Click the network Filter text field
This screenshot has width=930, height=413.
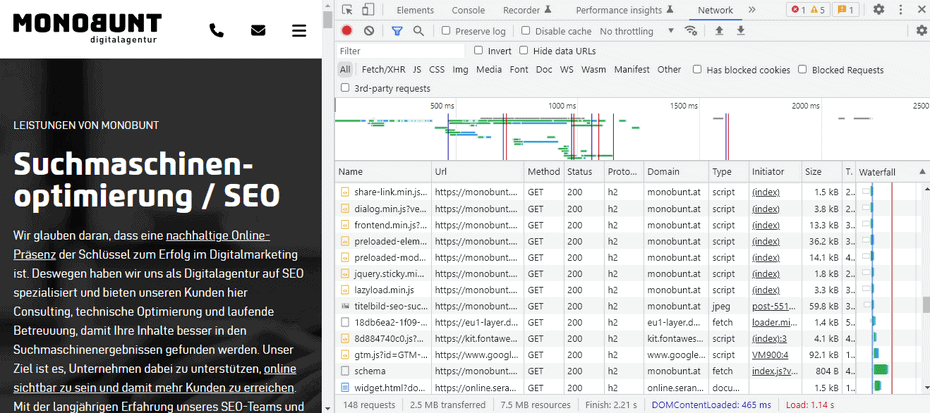(402, 50)
